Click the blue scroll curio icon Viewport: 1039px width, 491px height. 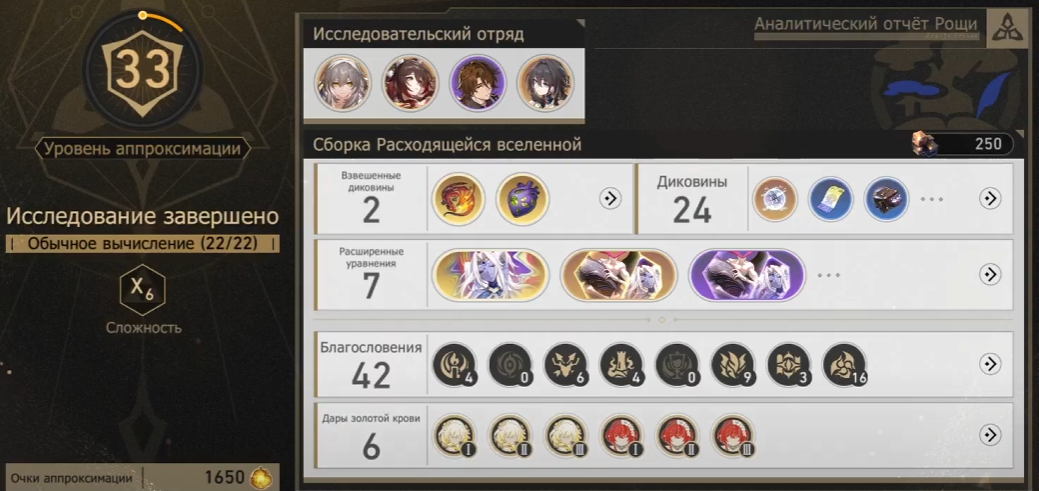[x=831, y=199]
